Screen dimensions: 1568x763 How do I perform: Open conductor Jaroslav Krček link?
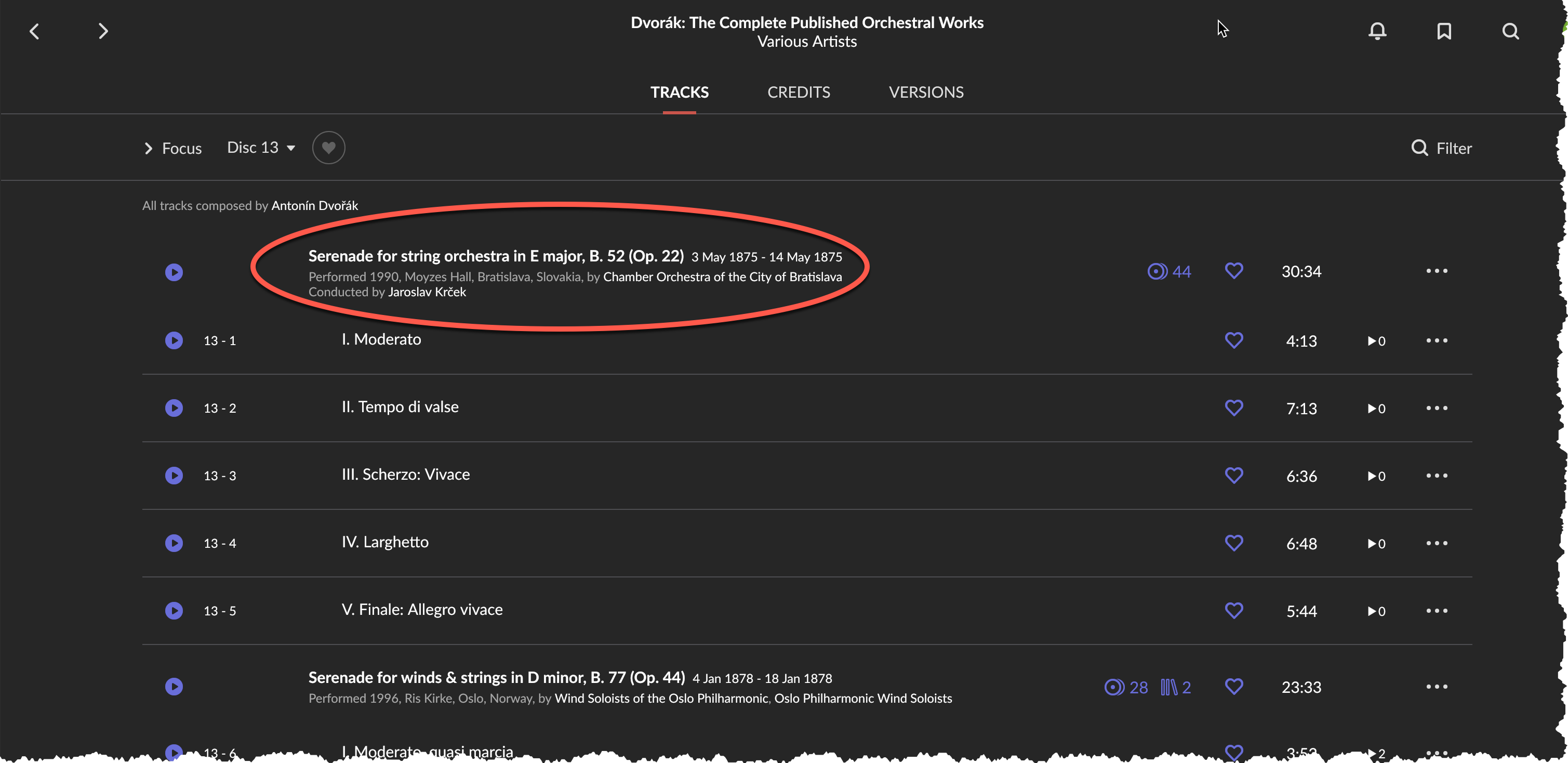click(427, 292)
